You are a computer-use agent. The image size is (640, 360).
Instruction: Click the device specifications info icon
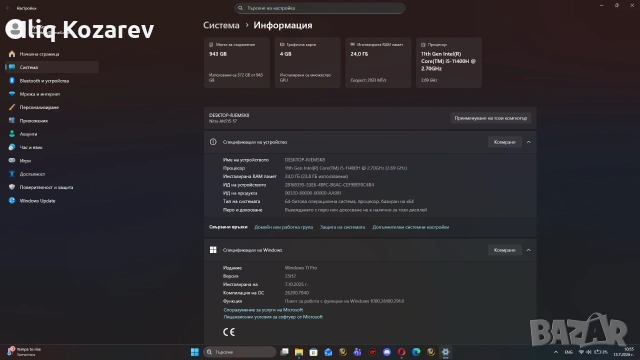[213, 142]
